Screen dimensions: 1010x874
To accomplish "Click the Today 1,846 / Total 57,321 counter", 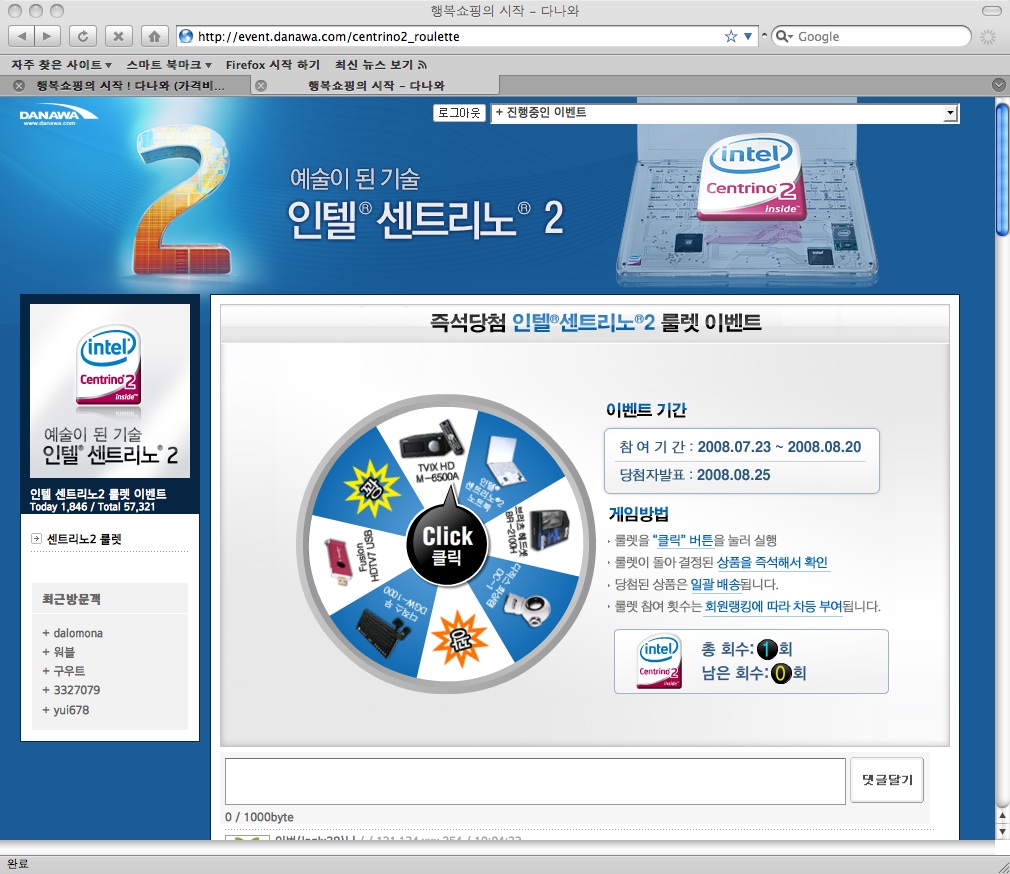I will click(x=92, y=507).
